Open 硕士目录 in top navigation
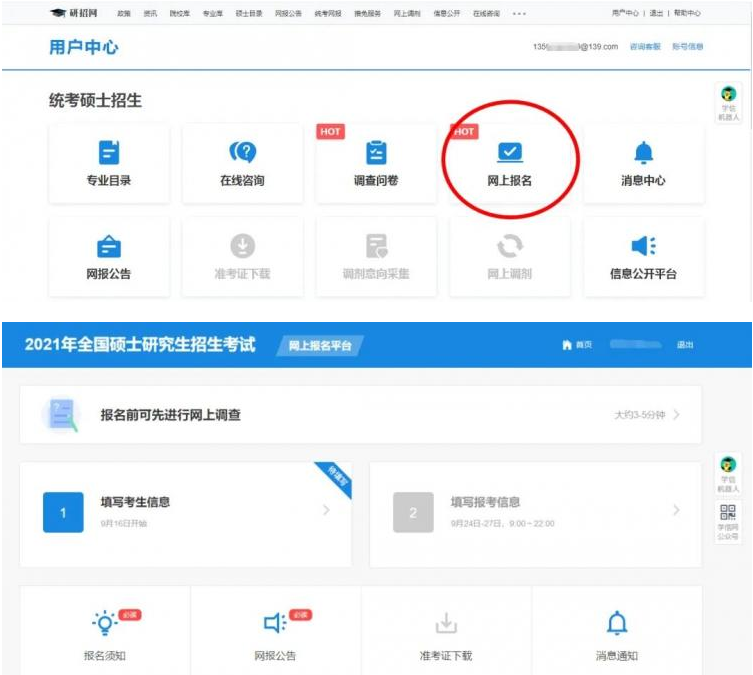Image resolution: width=753 pixels, height=675 pixels. click(249, 13)
